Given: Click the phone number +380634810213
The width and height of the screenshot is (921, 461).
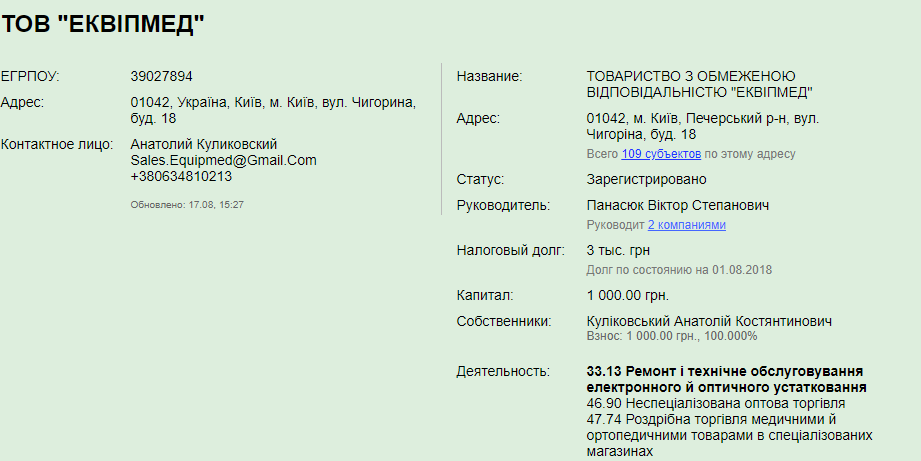Looking at the screenshot, I should 181,176.
